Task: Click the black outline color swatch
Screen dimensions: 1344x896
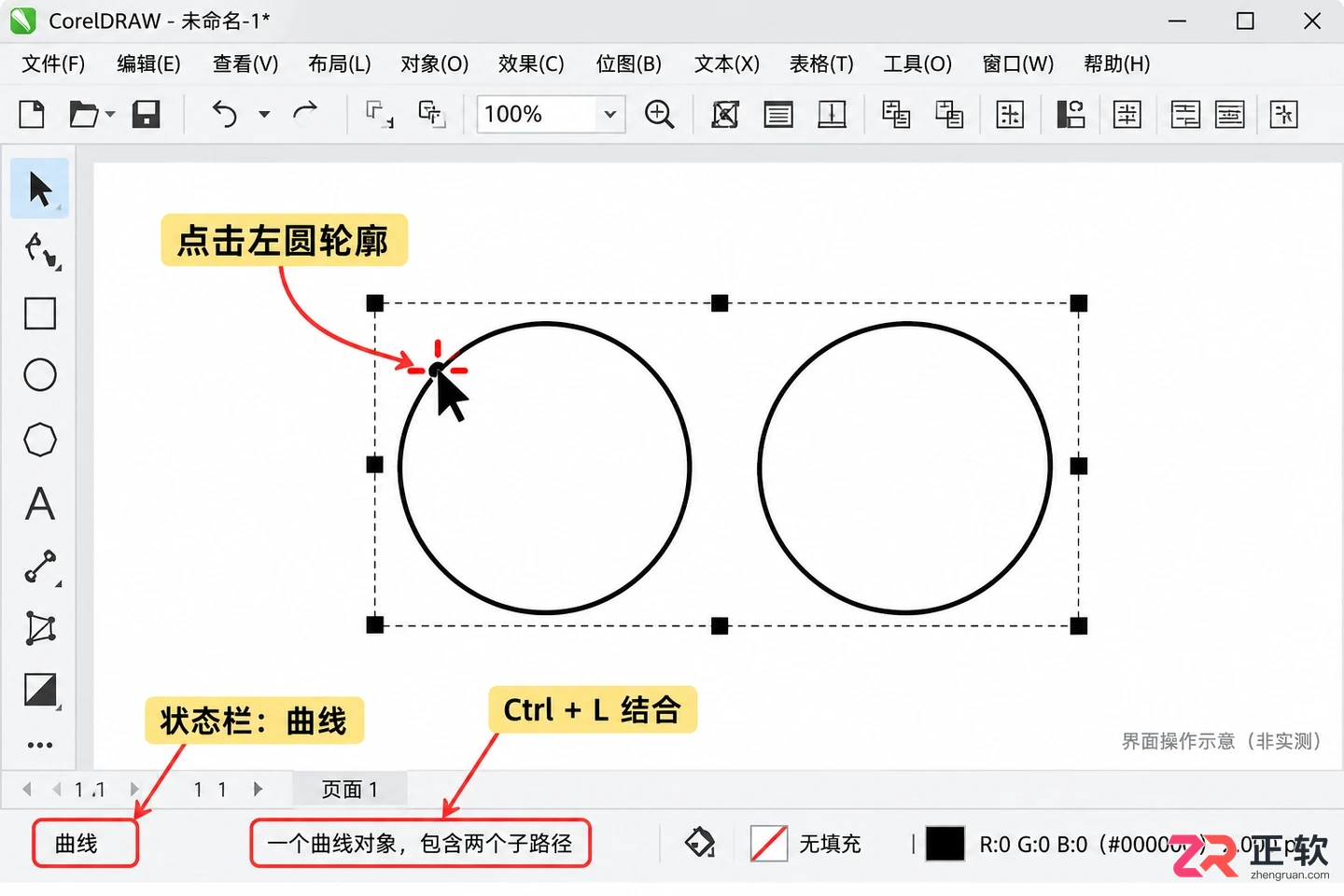Action: click(945, 844)
